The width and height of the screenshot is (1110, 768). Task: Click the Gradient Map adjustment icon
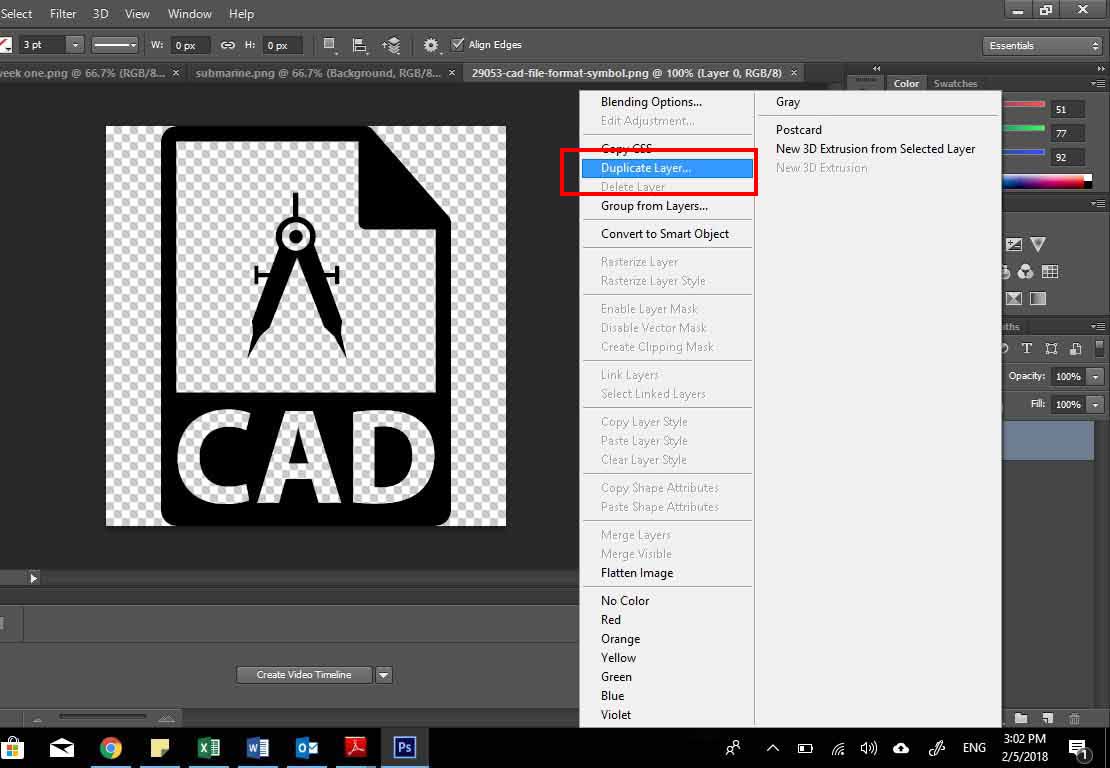coord(1038,299)
